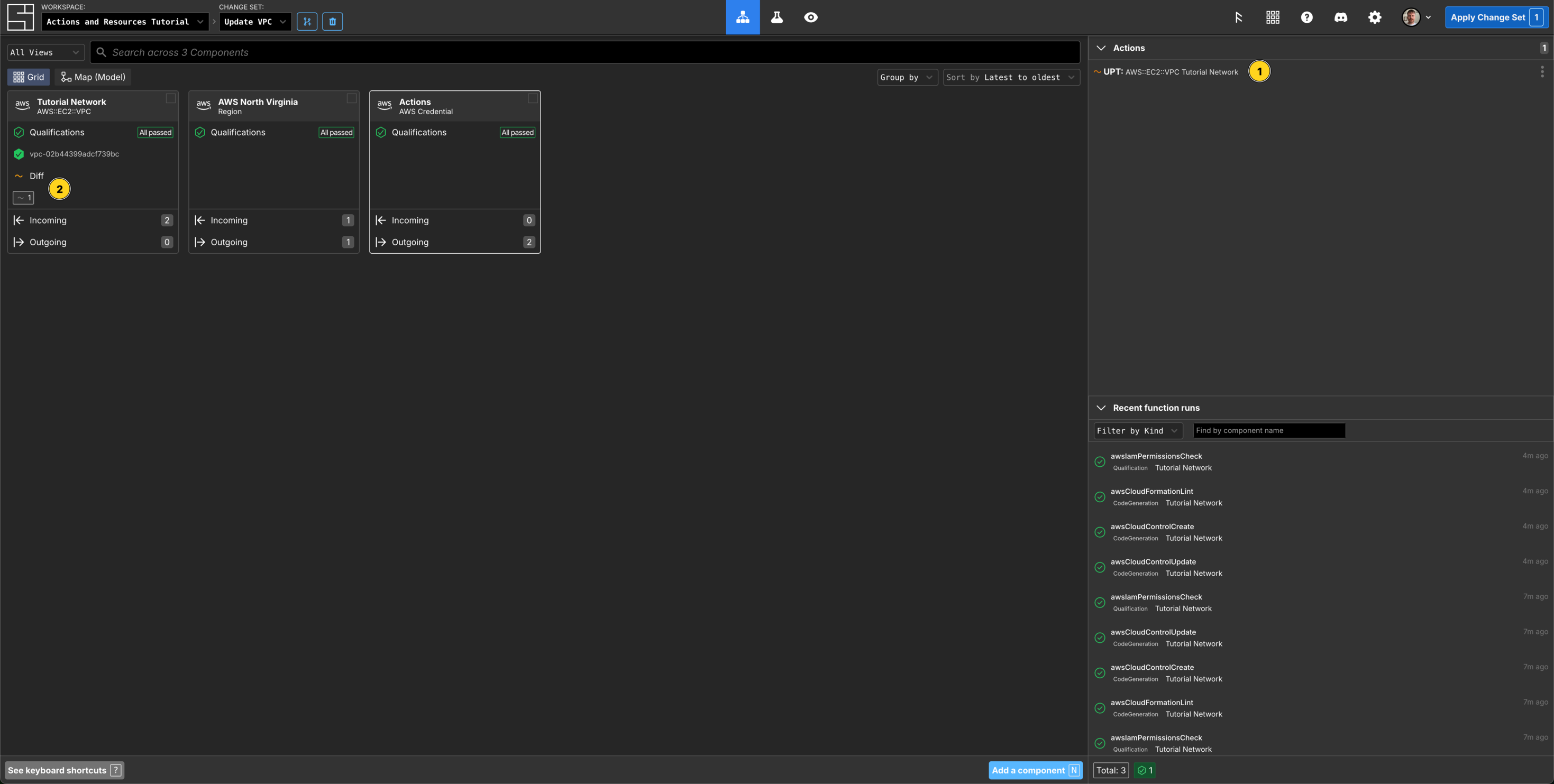Click the success icon of awsCloudFormationLint 4m ago
This screenshot has height=784, width=1554.
tap(1100, 497)
